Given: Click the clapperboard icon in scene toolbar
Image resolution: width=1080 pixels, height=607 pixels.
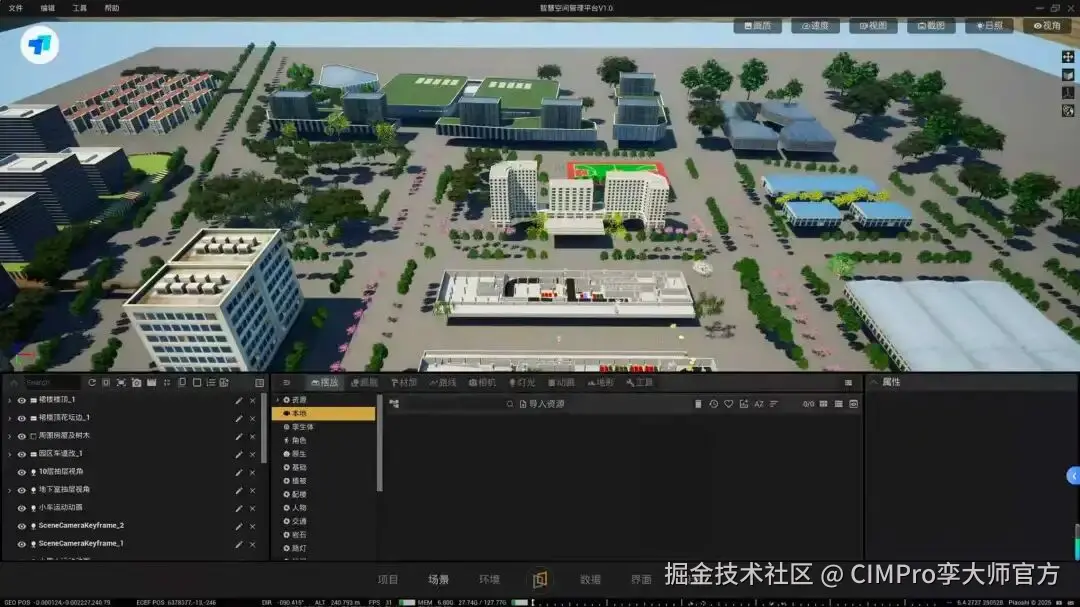Looking at the screenshot, I should pyautogui.click(x=152, y=382).
